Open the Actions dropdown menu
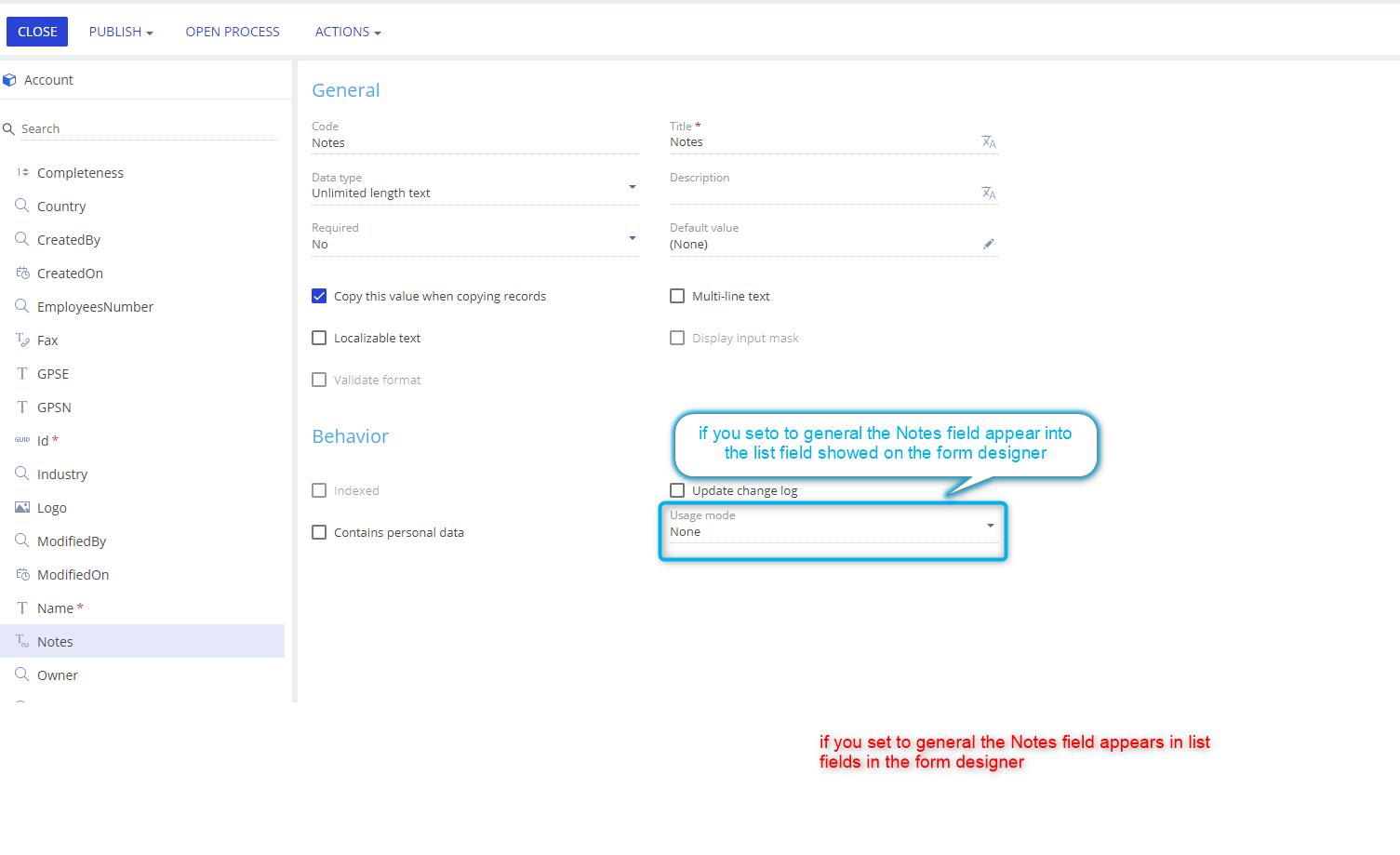The image size is (1400, 855). click(x=348, y=32)
